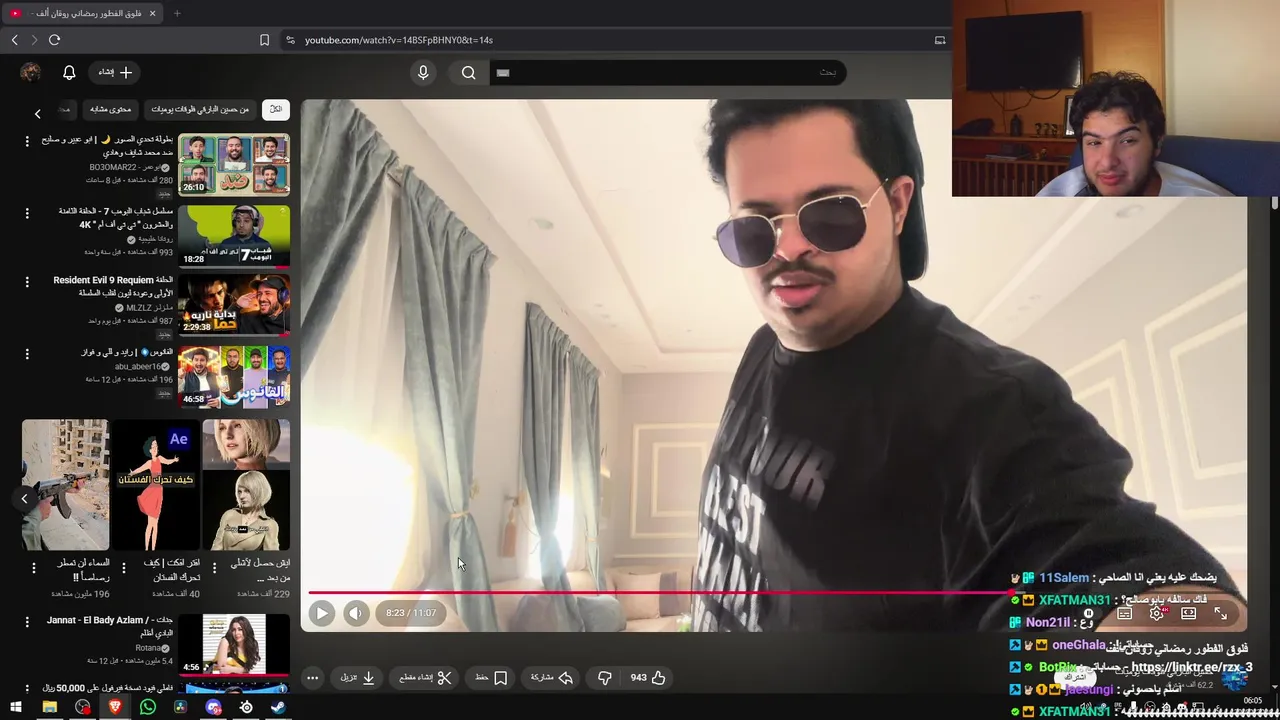Open the media picture-in-picture icon in address bar
The image size is (1280, 720).
click(940, 40)
